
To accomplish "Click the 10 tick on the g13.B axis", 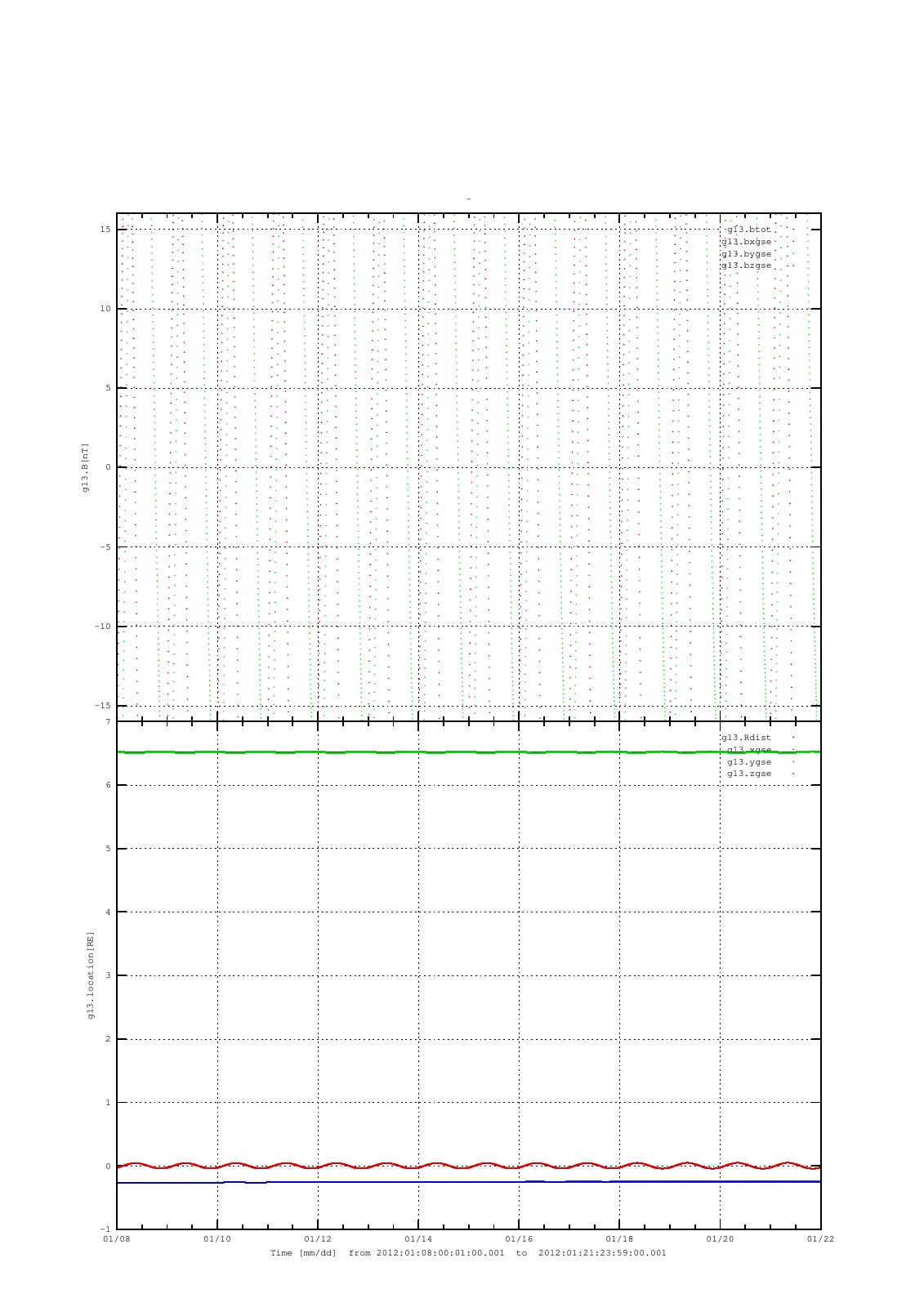I will (x=105, y=309).
